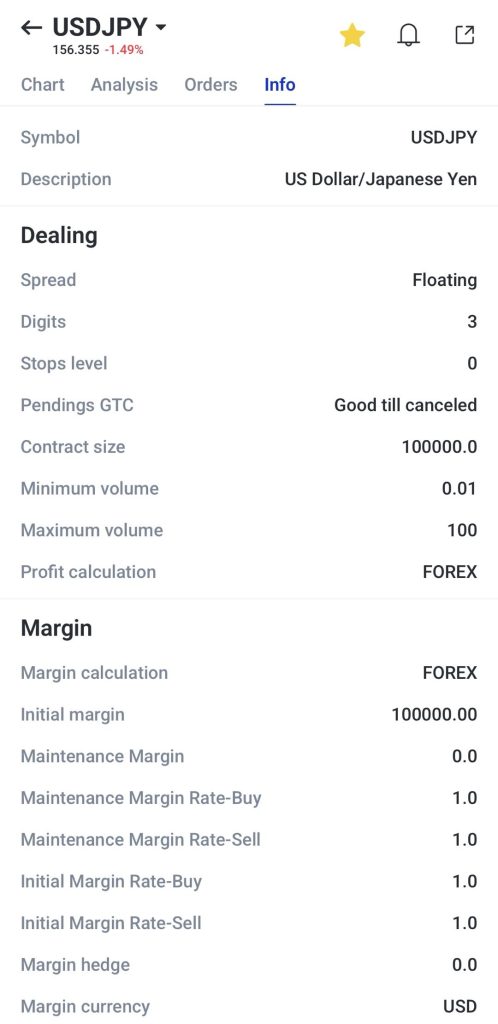Switch to the Chart tab
This screenshot has height=1024, width=498.
(42, 85)
